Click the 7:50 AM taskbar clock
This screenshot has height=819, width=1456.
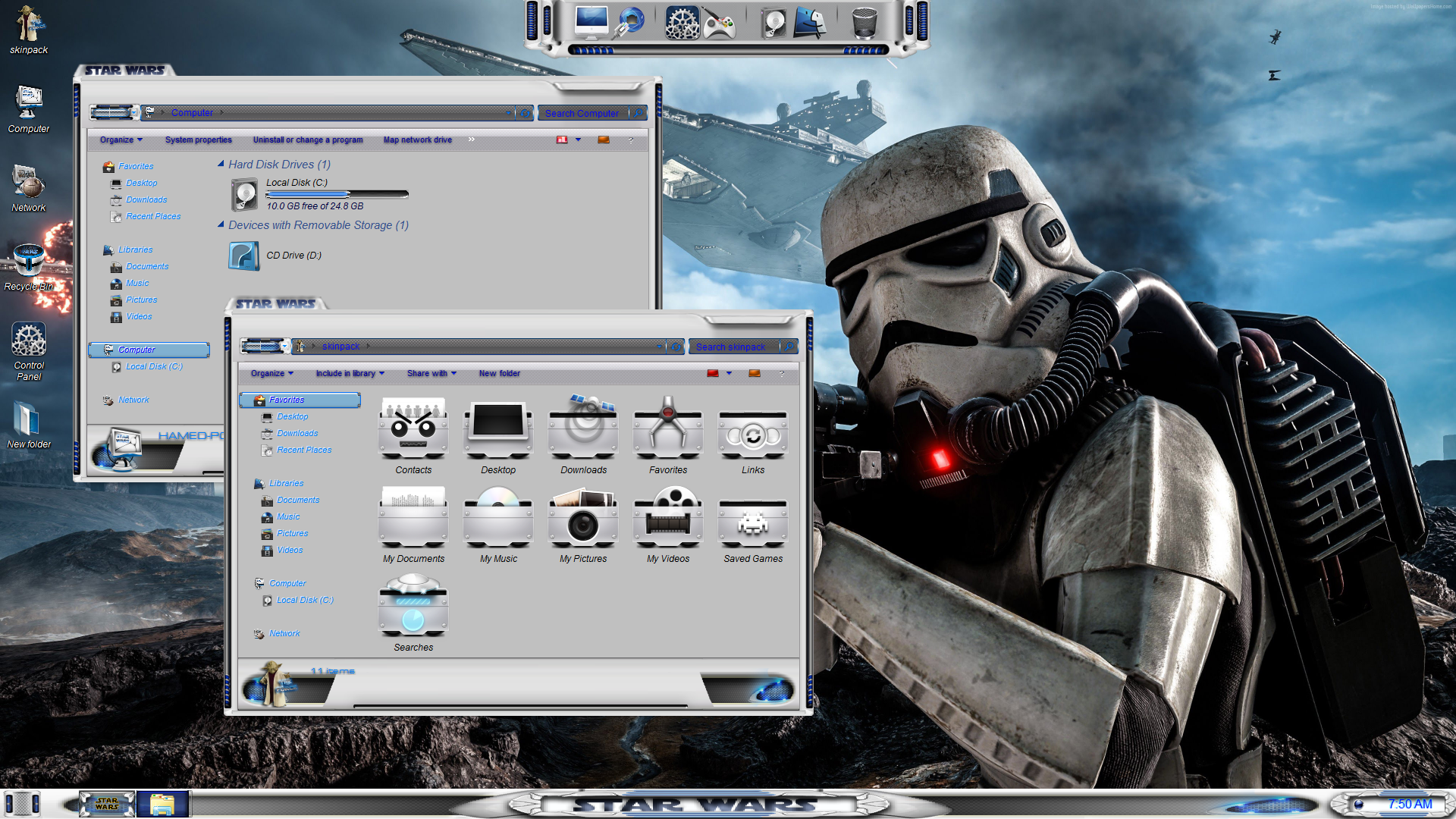point(1409,804)
